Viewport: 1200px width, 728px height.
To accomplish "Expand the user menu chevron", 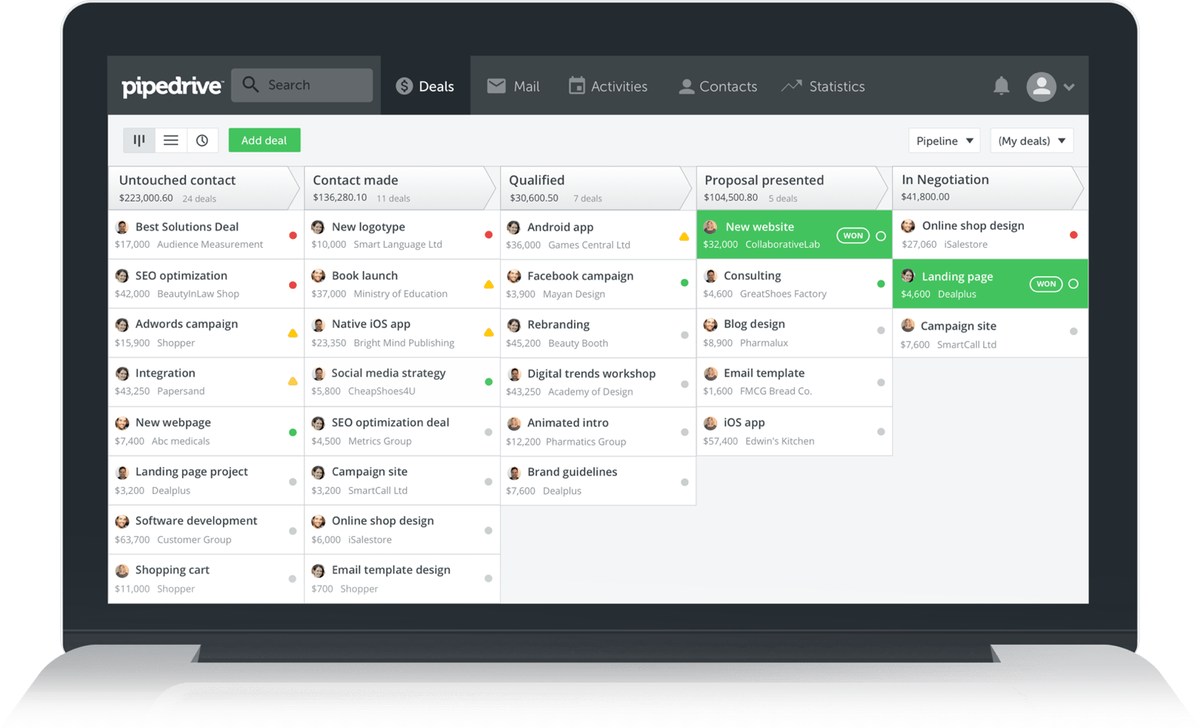I will (x=1069, y=87).
